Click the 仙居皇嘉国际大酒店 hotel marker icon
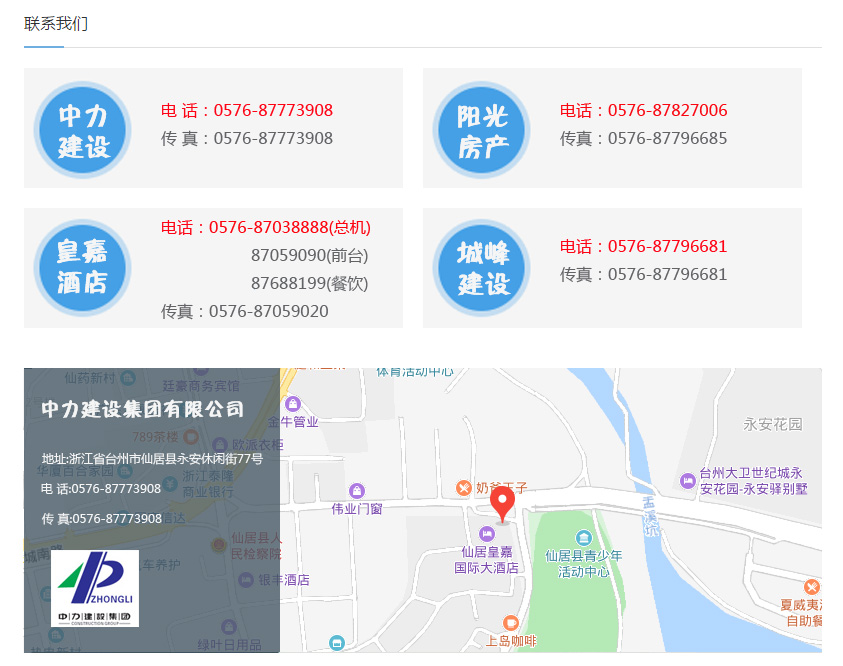The image size is (843, 666). click(487, 533)
